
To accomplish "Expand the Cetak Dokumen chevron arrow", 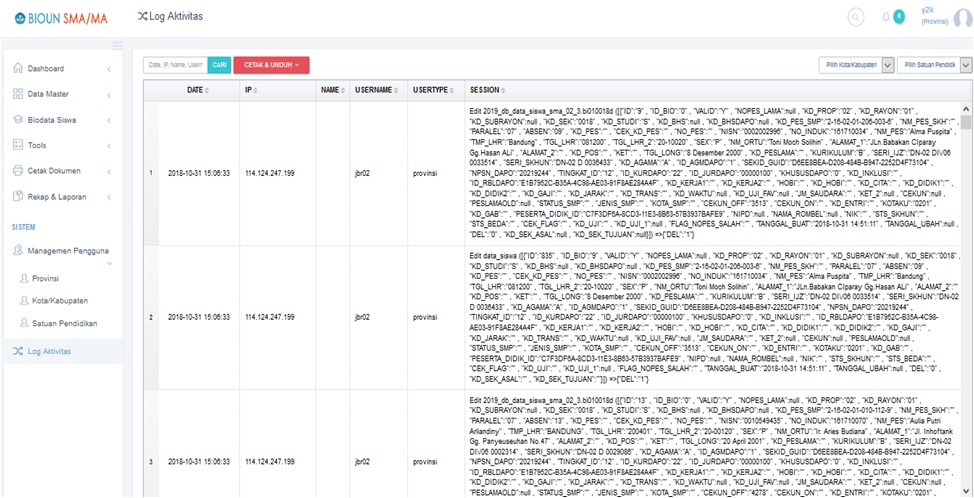I will [109, 171].
